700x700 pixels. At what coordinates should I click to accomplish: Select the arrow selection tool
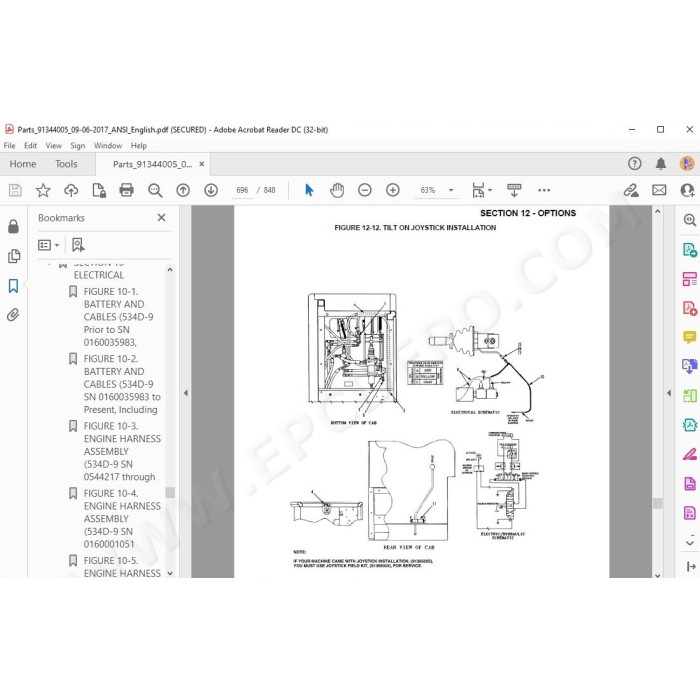[309, 190]
